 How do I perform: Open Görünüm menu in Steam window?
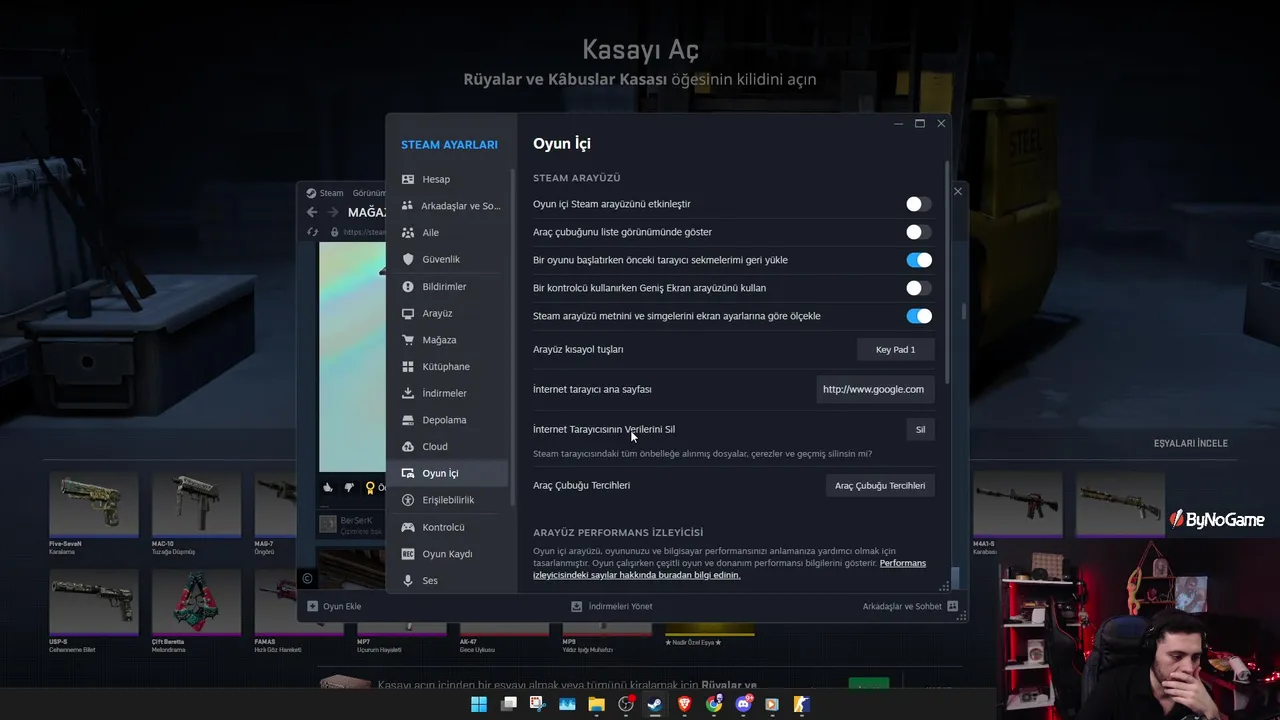[368, 193]
